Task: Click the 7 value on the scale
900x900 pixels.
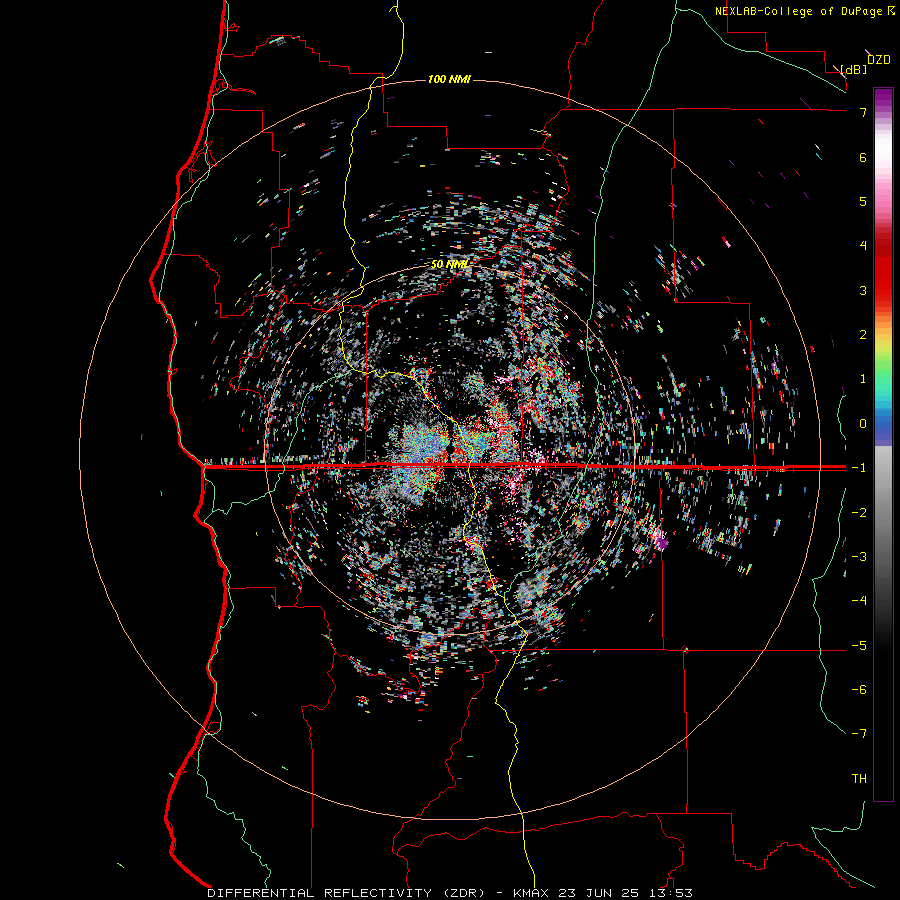Action: tap(863, 112)
